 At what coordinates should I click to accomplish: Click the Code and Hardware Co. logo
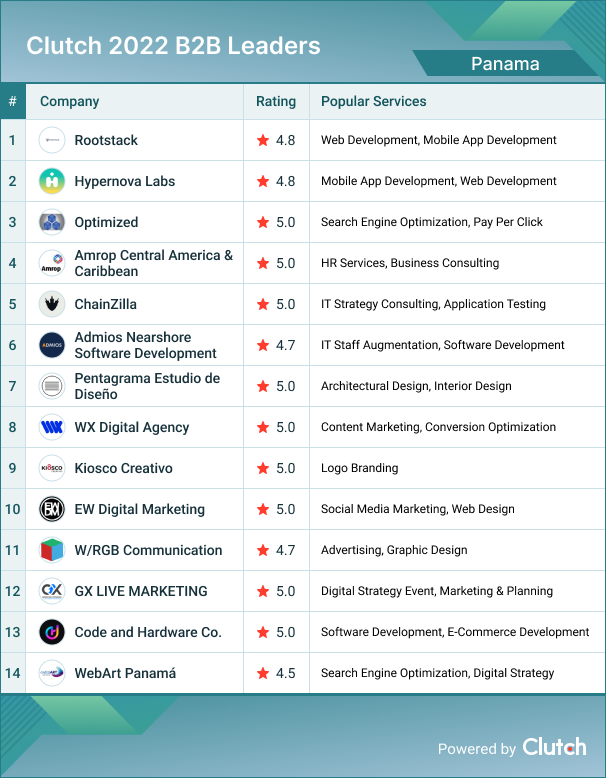[52, 632]
